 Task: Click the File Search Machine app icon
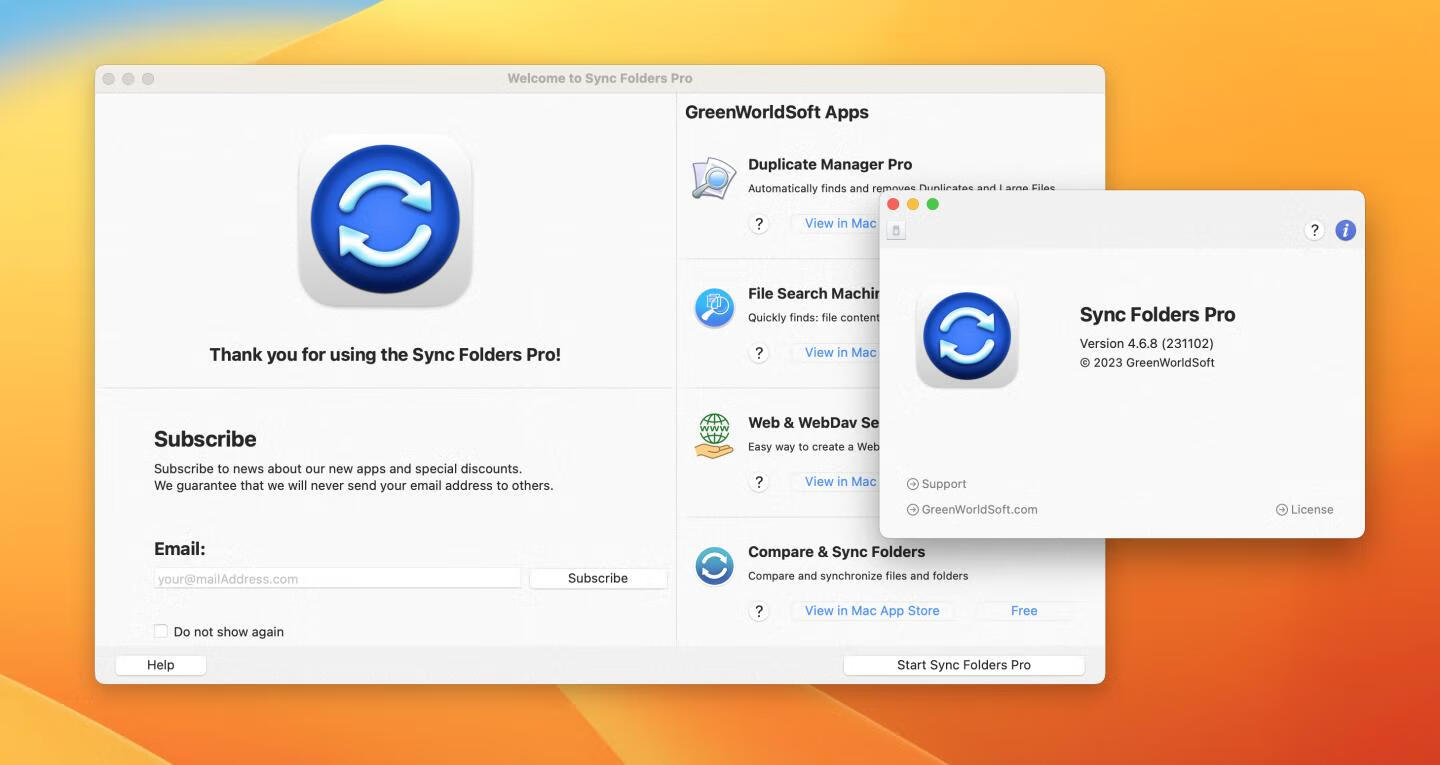pyautogui.click(x=714, y=308)
